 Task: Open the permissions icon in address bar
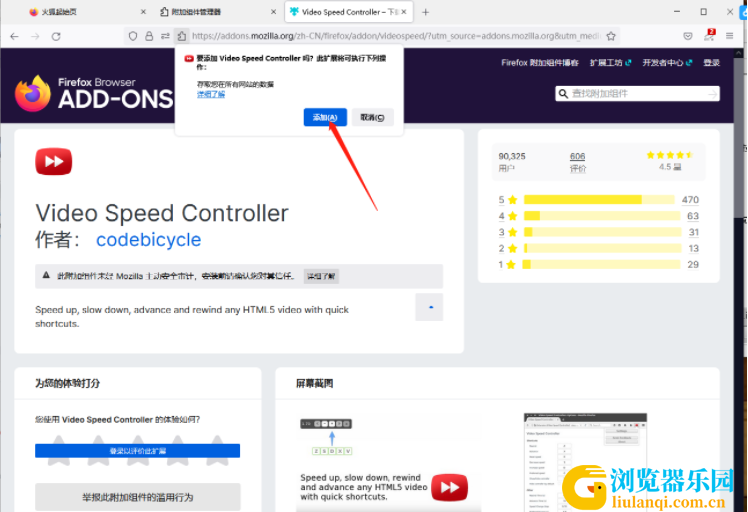pos(165,36)
